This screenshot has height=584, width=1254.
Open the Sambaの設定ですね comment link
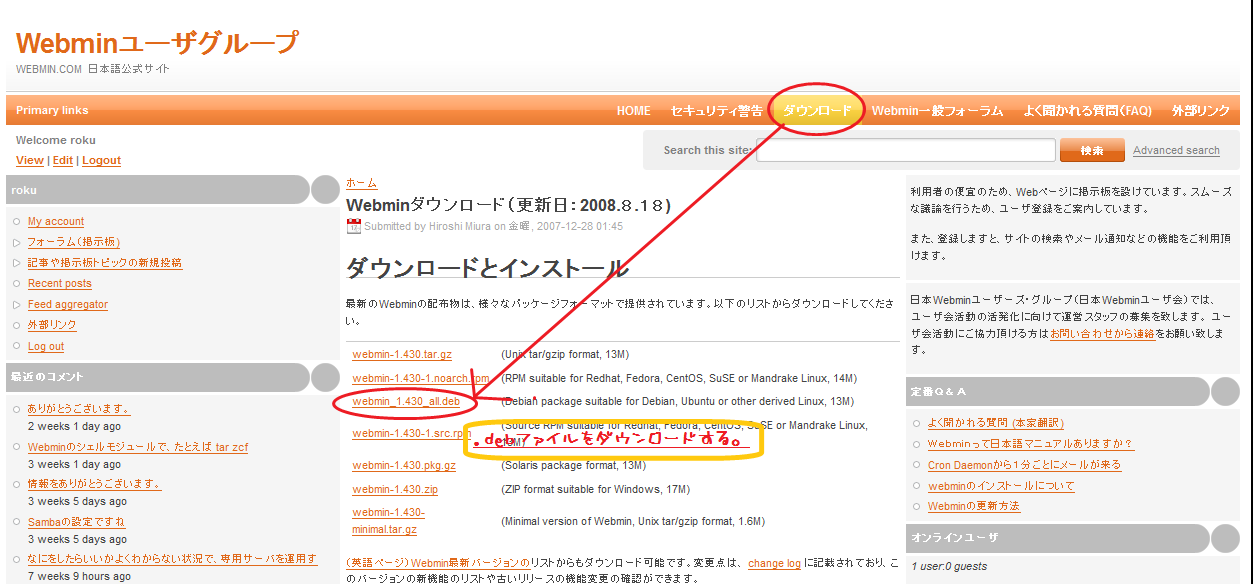pyautogui.click(x=76, y=522)
